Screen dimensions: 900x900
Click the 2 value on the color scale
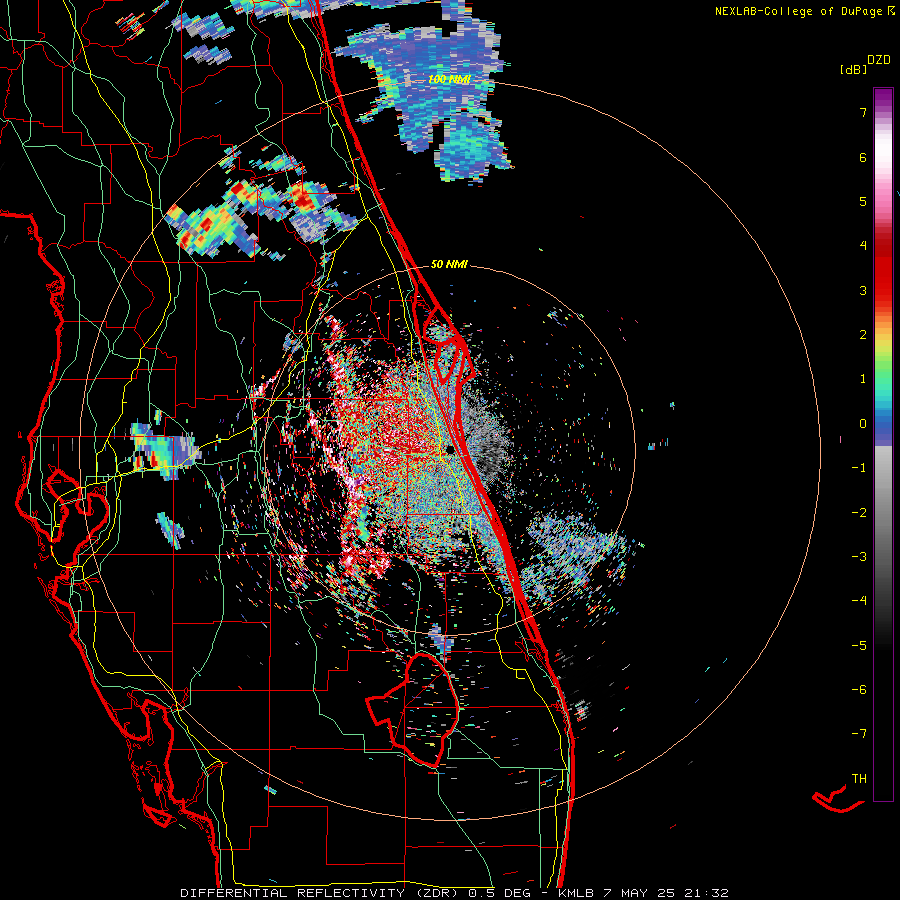[863, 335]
